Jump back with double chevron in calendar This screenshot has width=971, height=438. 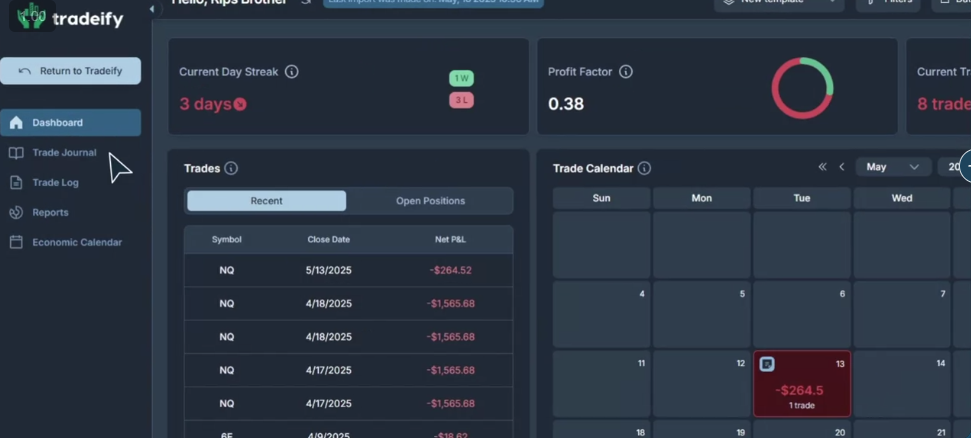pos(823,167)
